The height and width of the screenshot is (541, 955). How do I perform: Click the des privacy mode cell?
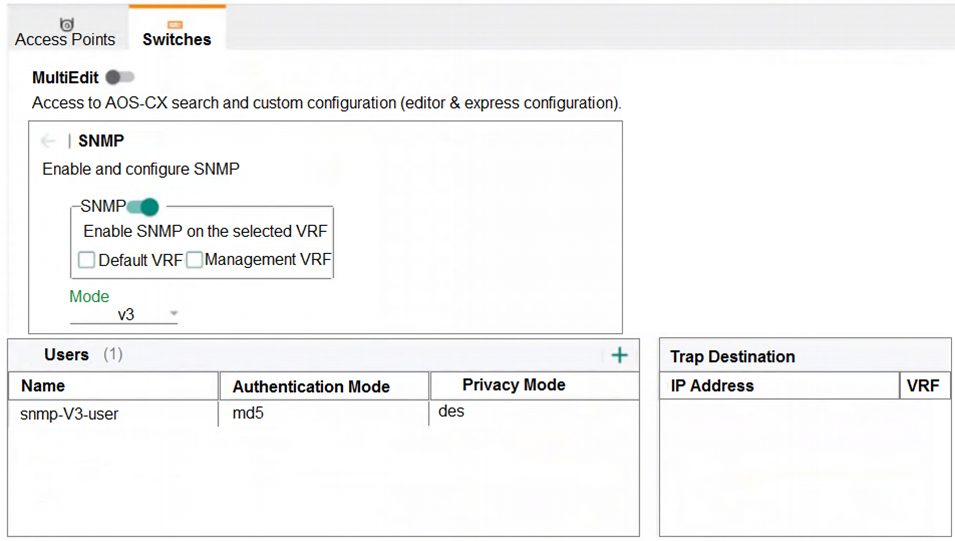coord(451,411)
